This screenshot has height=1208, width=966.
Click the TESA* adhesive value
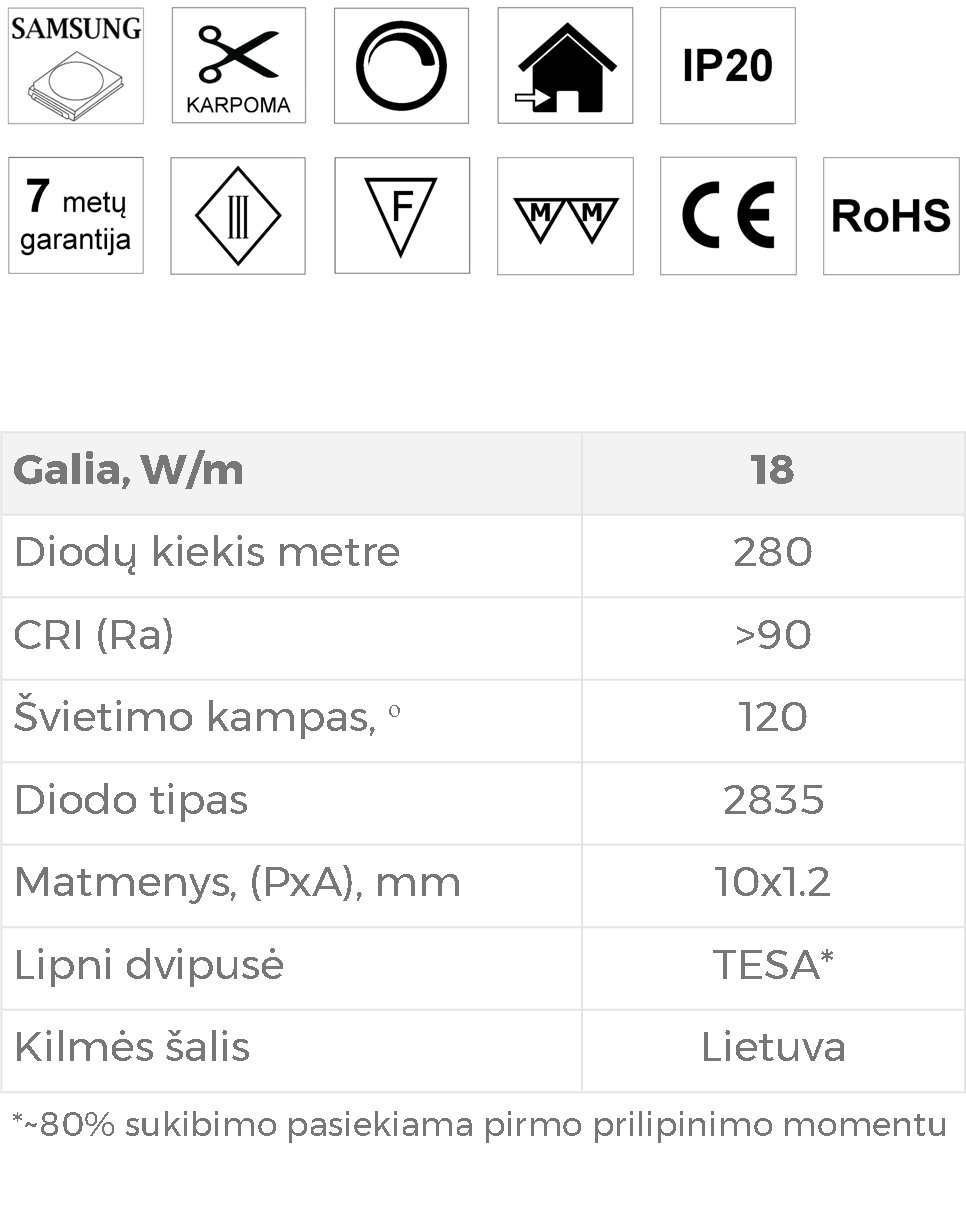[773, 965]
